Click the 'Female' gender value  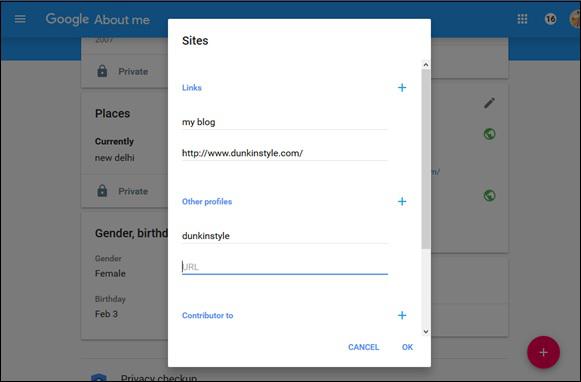pyautogui.click(x=110, y=273)
